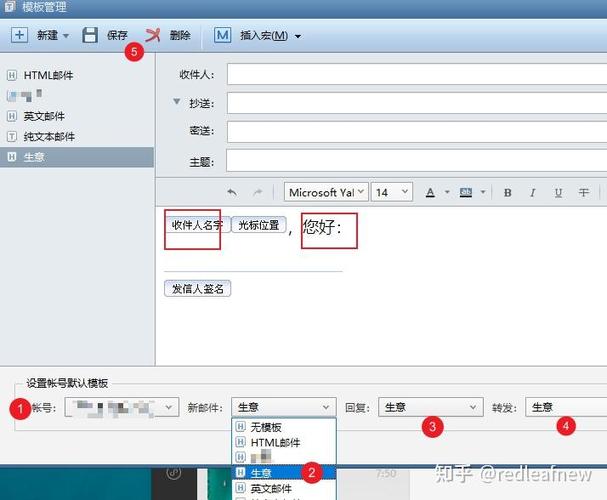Open the 帐号 account dropdown
Viewport: 607px width, 500px height.
[x=122, y=407]
